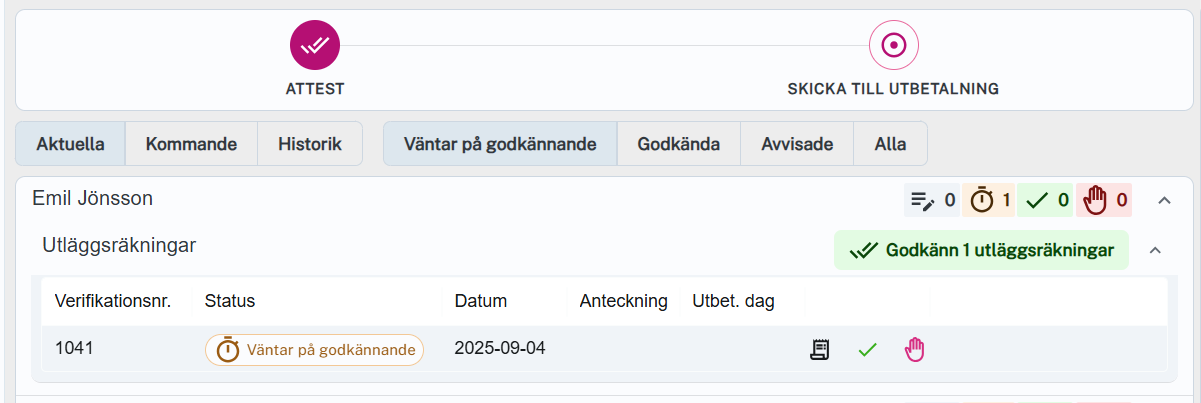1201x403 pixels.
Task: Click the Väntar på godkännande status pill
Action: click(315, 350)
